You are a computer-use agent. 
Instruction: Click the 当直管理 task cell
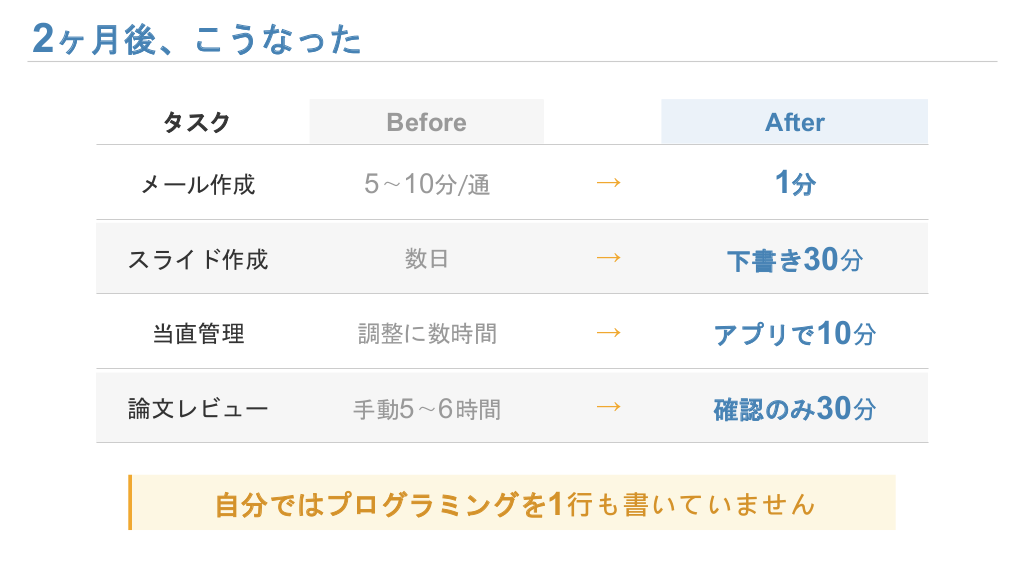(197, 334)
